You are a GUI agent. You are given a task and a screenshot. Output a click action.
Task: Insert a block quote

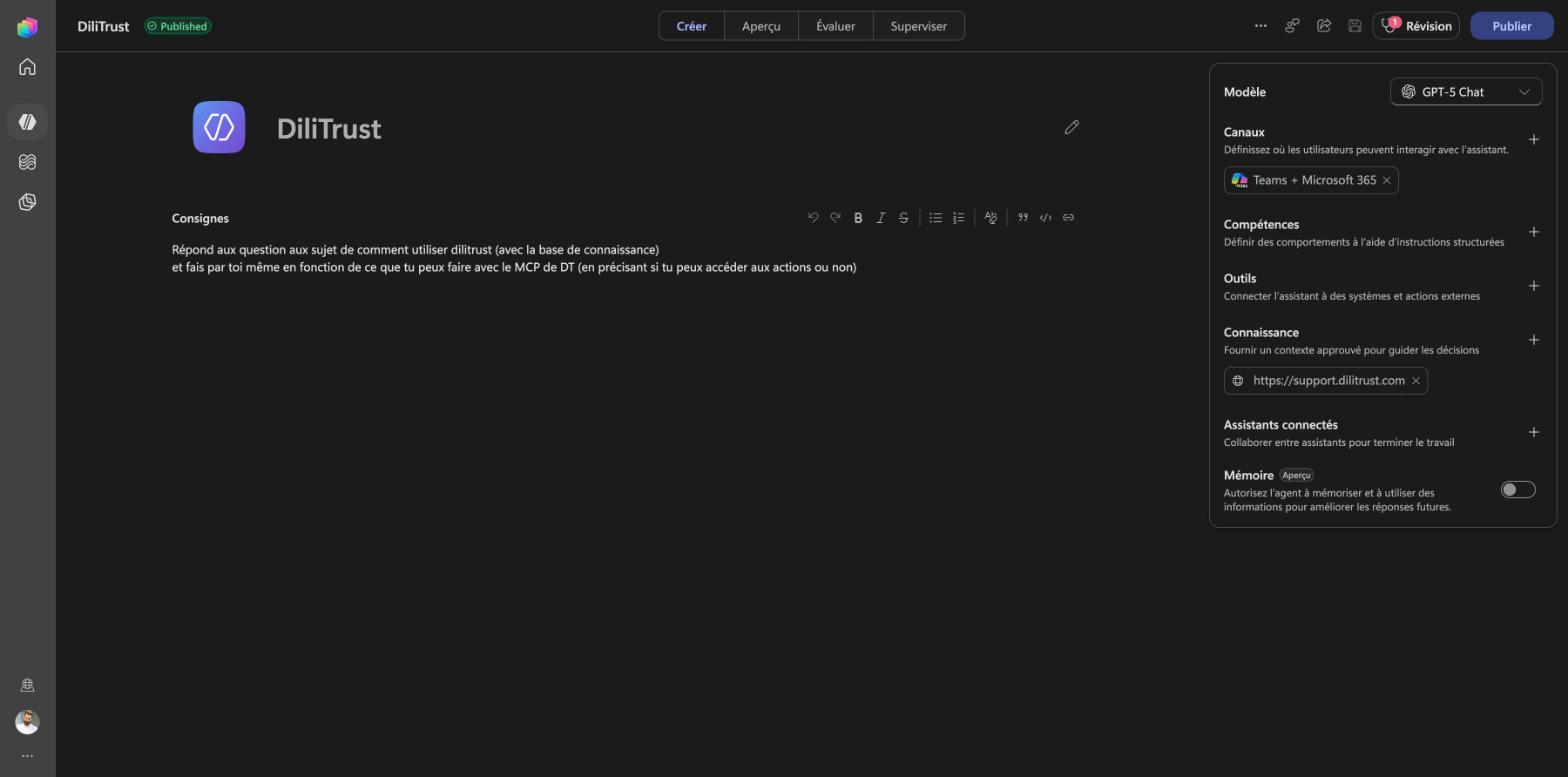pyautogui.click(x=1023, y=217)
